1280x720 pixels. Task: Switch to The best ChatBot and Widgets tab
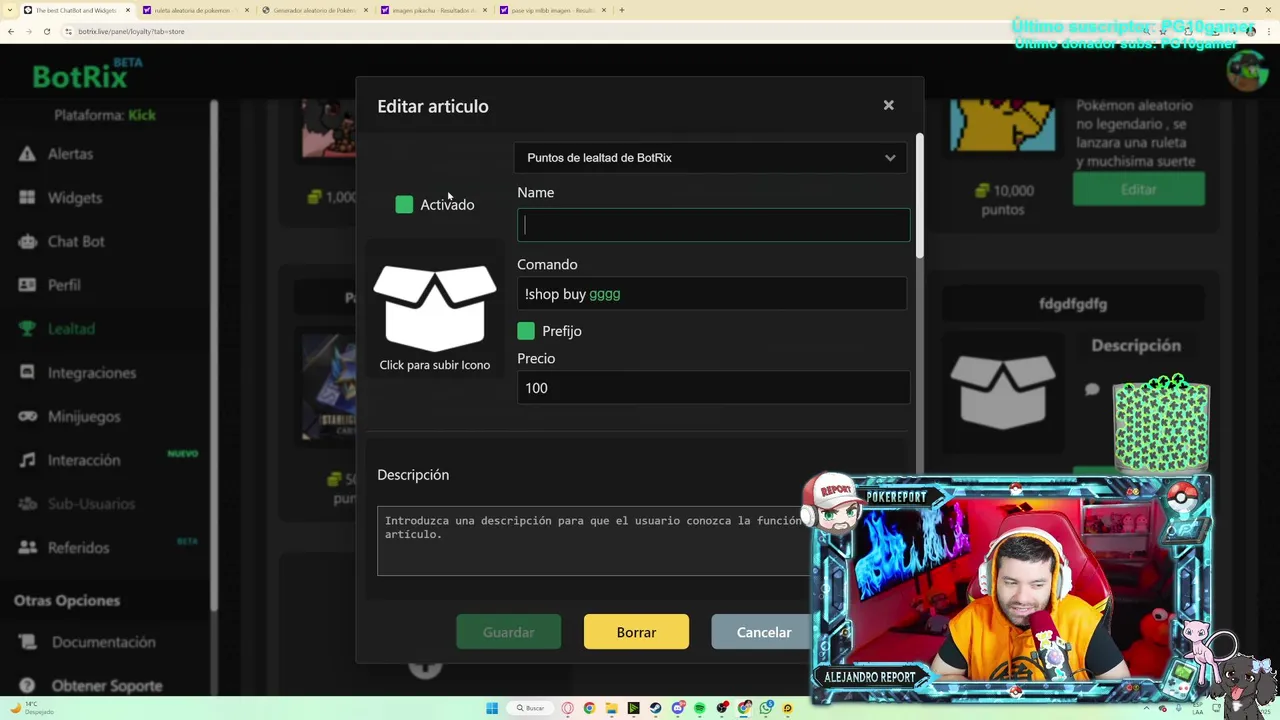(76, 10)
